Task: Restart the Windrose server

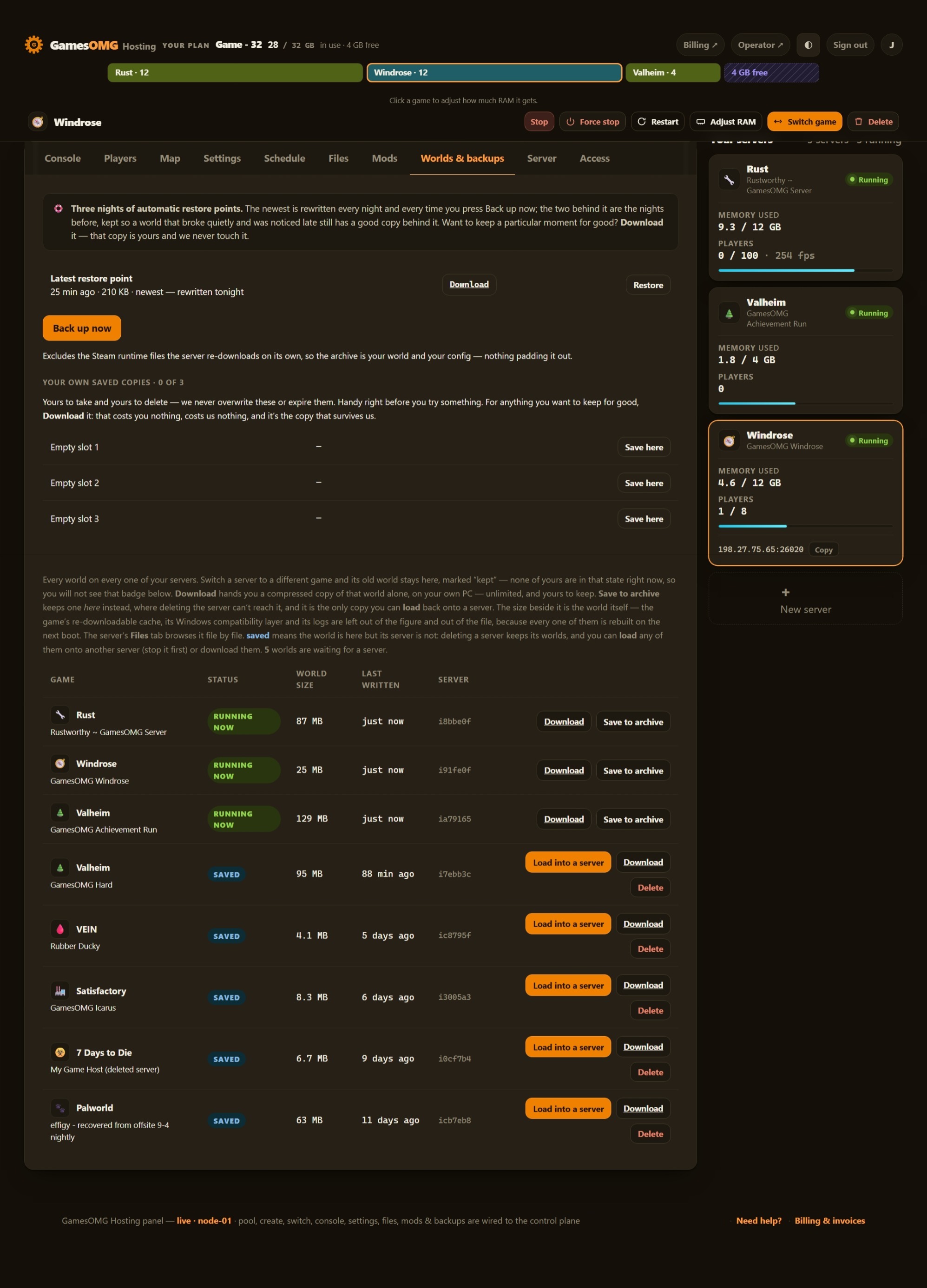Action: (x=658, y=122)
